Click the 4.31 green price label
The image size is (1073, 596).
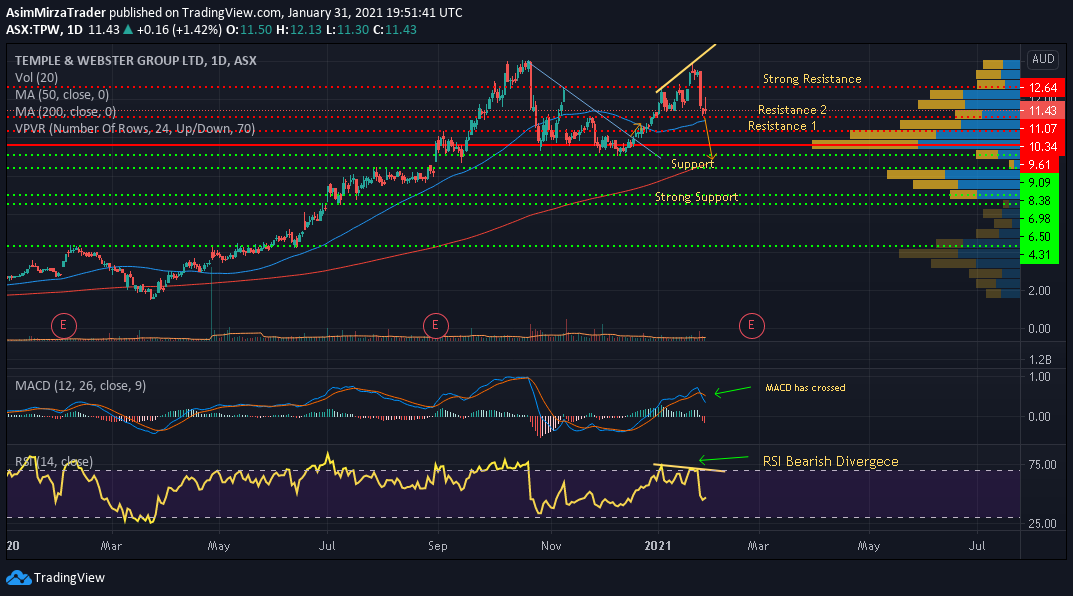[x=1039, y=255]
